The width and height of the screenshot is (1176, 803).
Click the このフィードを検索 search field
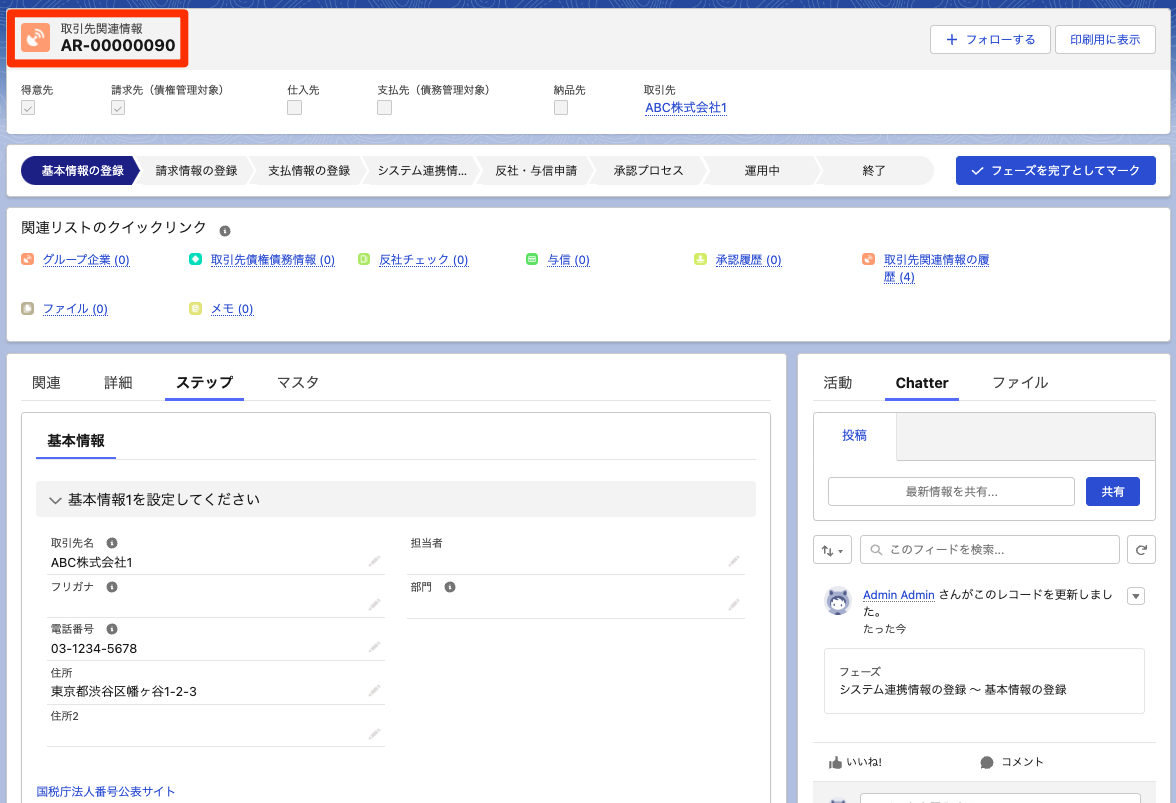(x=989, y=549)
